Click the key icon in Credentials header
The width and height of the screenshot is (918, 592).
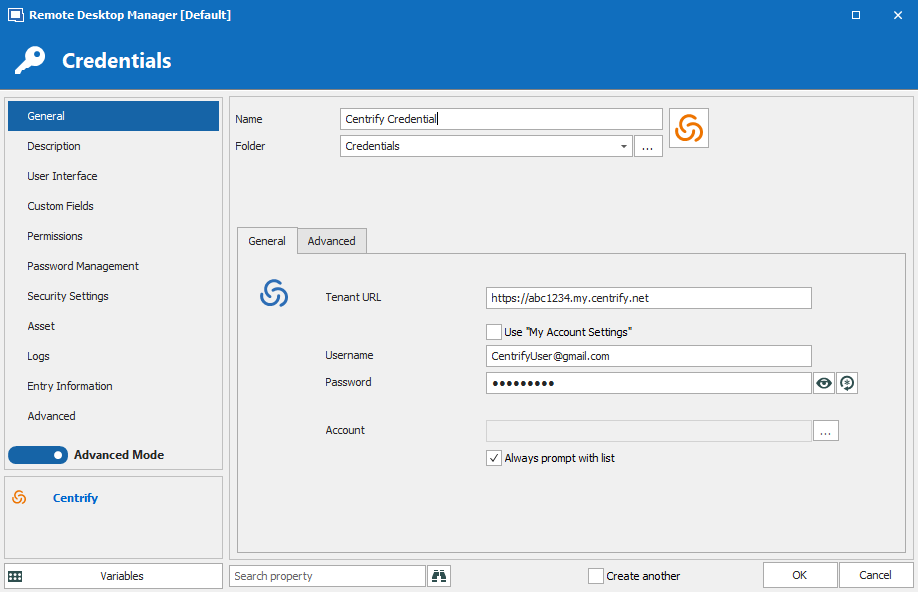pos(30,61)
